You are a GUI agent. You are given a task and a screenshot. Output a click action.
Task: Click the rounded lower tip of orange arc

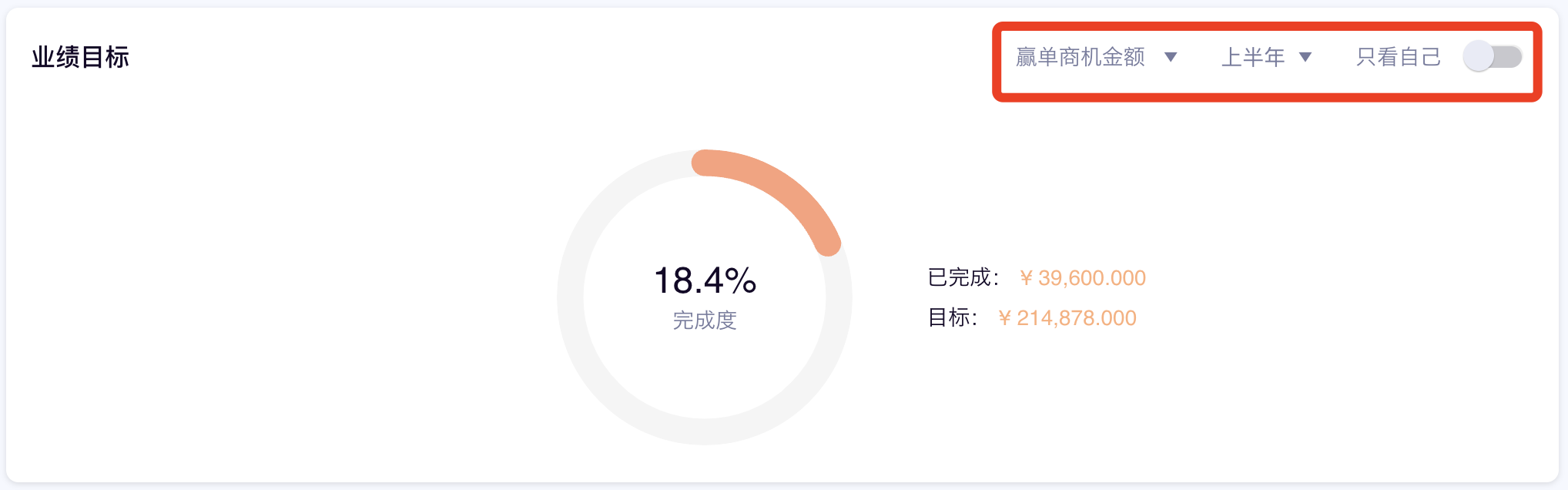(828, 243)
